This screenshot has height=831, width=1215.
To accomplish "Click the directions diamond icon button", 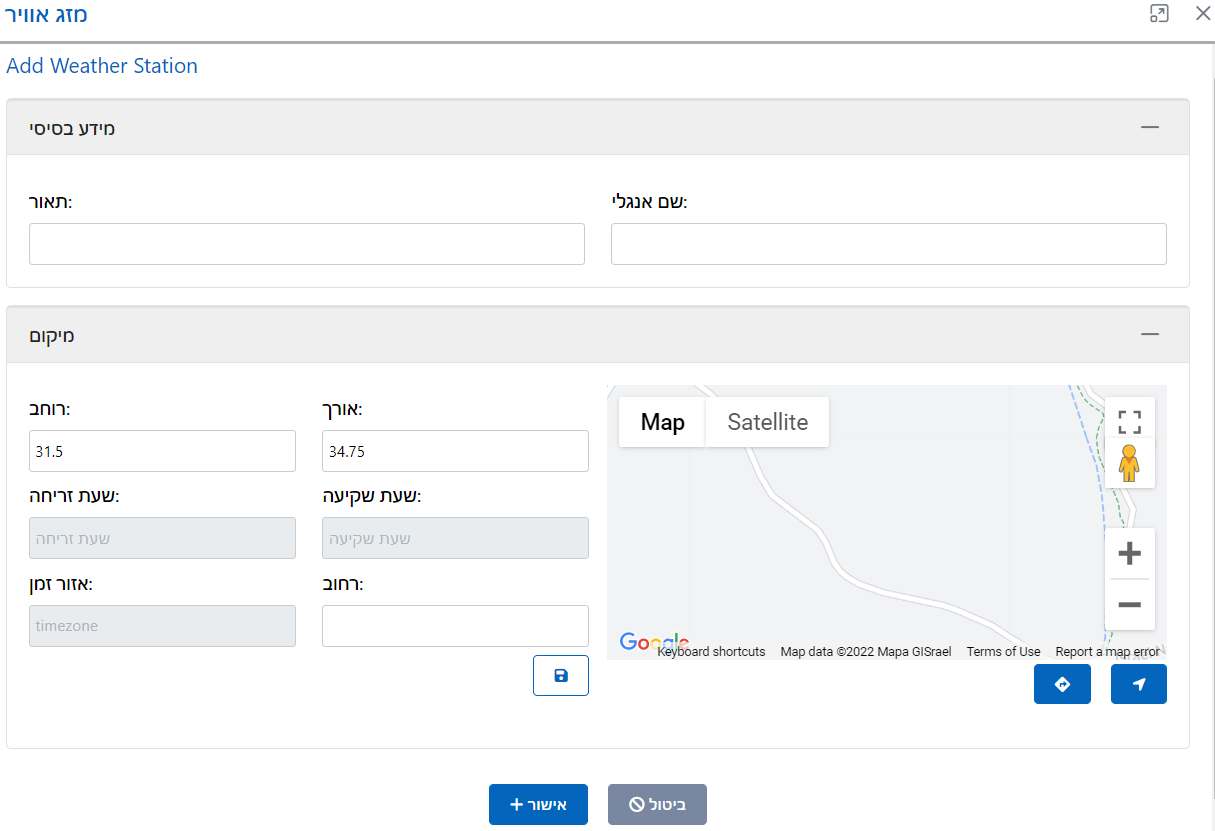I will click(1062, 684).
